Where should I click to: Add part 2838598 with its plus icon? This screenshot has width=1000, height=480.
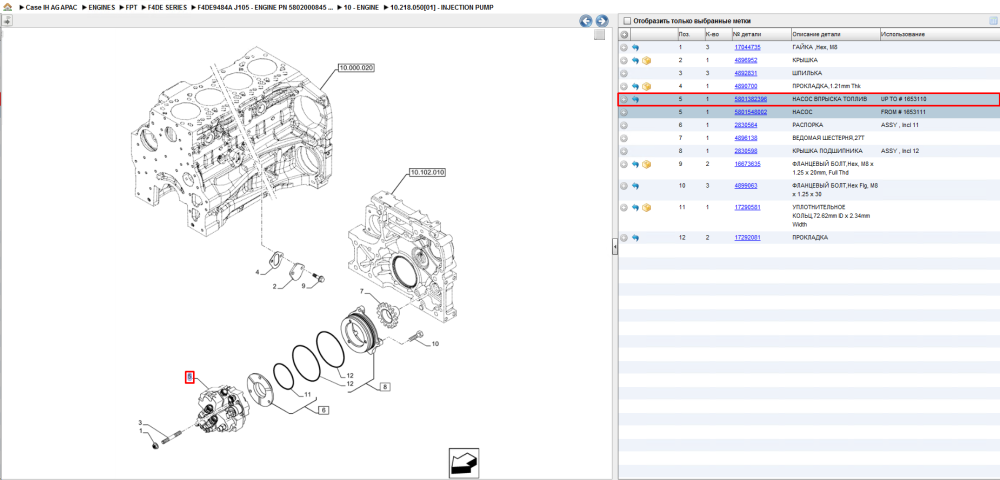pyautogui.click(x=624, y=151)
